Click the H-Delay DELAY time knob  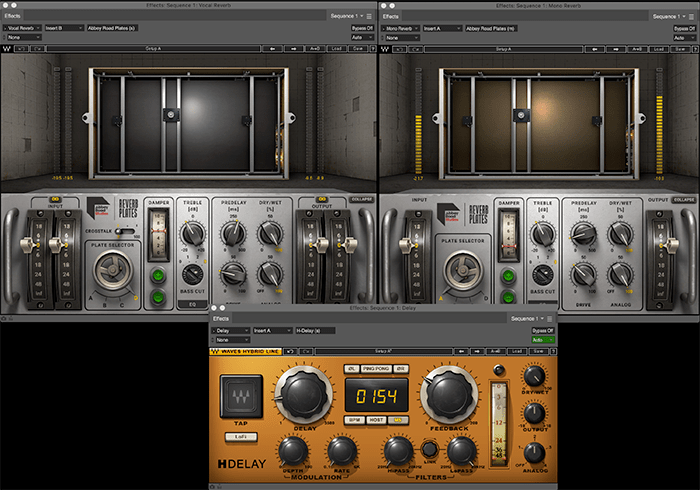tap(305, 395)
